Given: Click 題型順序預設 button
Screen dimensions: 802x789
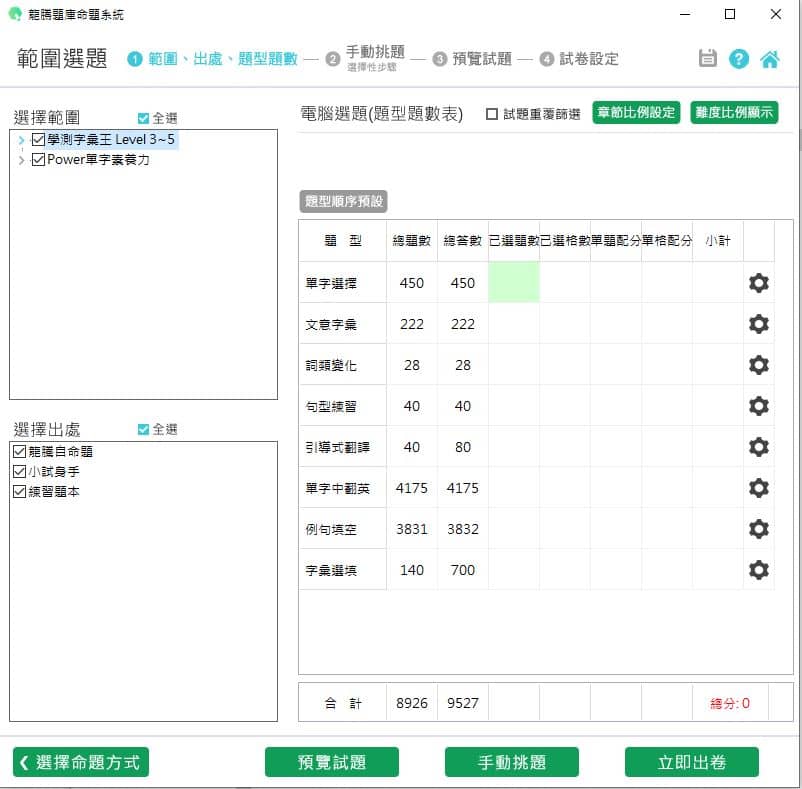Looking at the screenshot, I should 343,201.
